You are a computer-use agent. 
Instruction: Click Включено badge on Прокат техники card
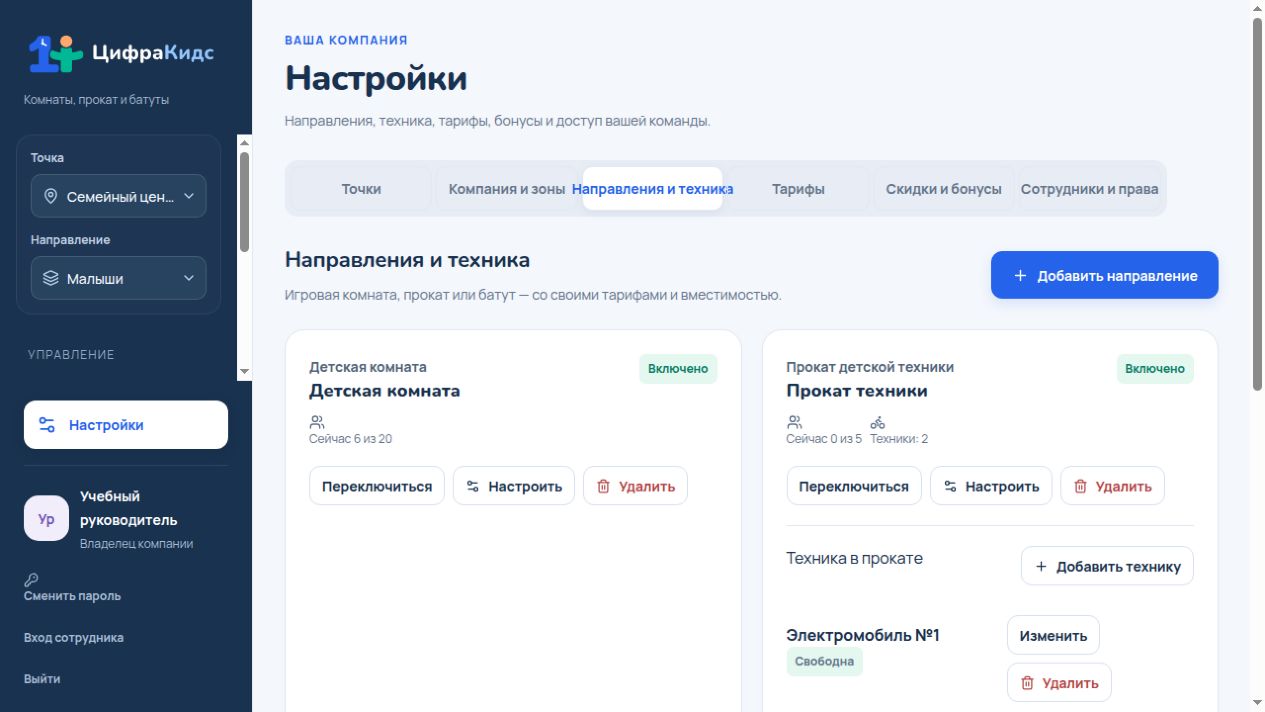click(x=1155, y=368)
